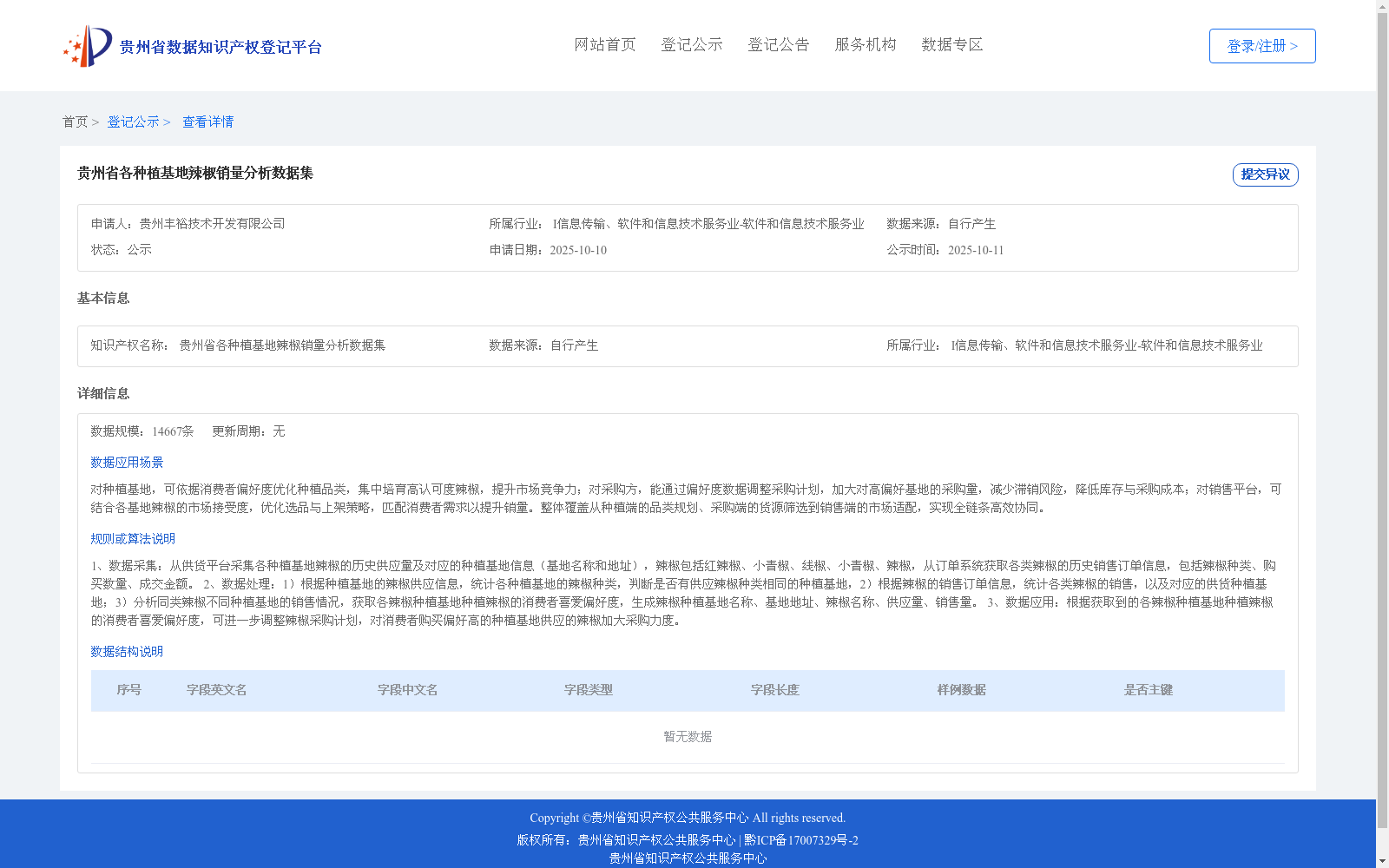Open 网站首页 in navigation
Image resolution: width=1389 pixels, height=868 pixels.
click(605, 45)
